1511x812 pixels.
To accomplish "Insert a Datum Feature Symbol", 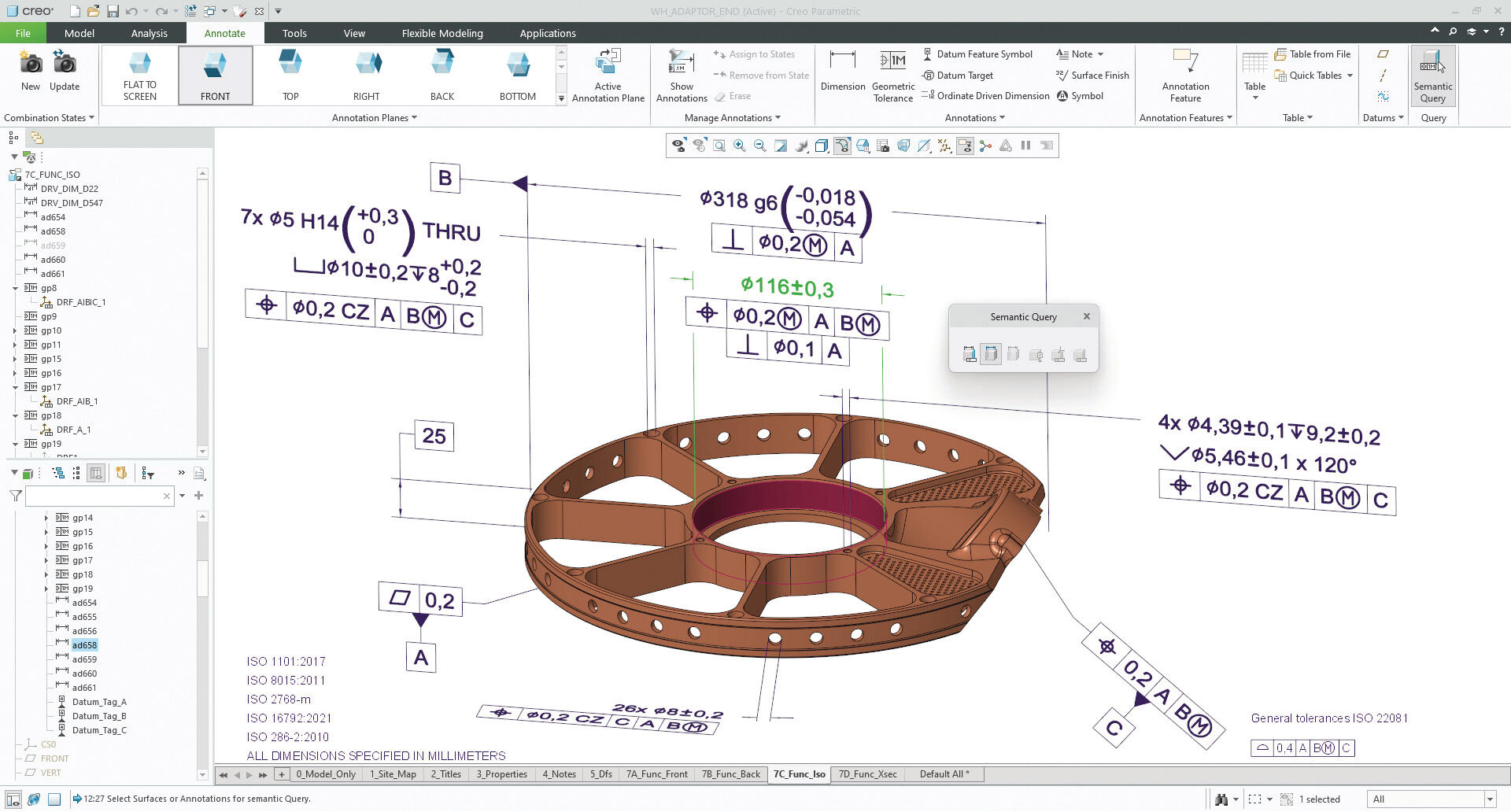I will (978, 54).
